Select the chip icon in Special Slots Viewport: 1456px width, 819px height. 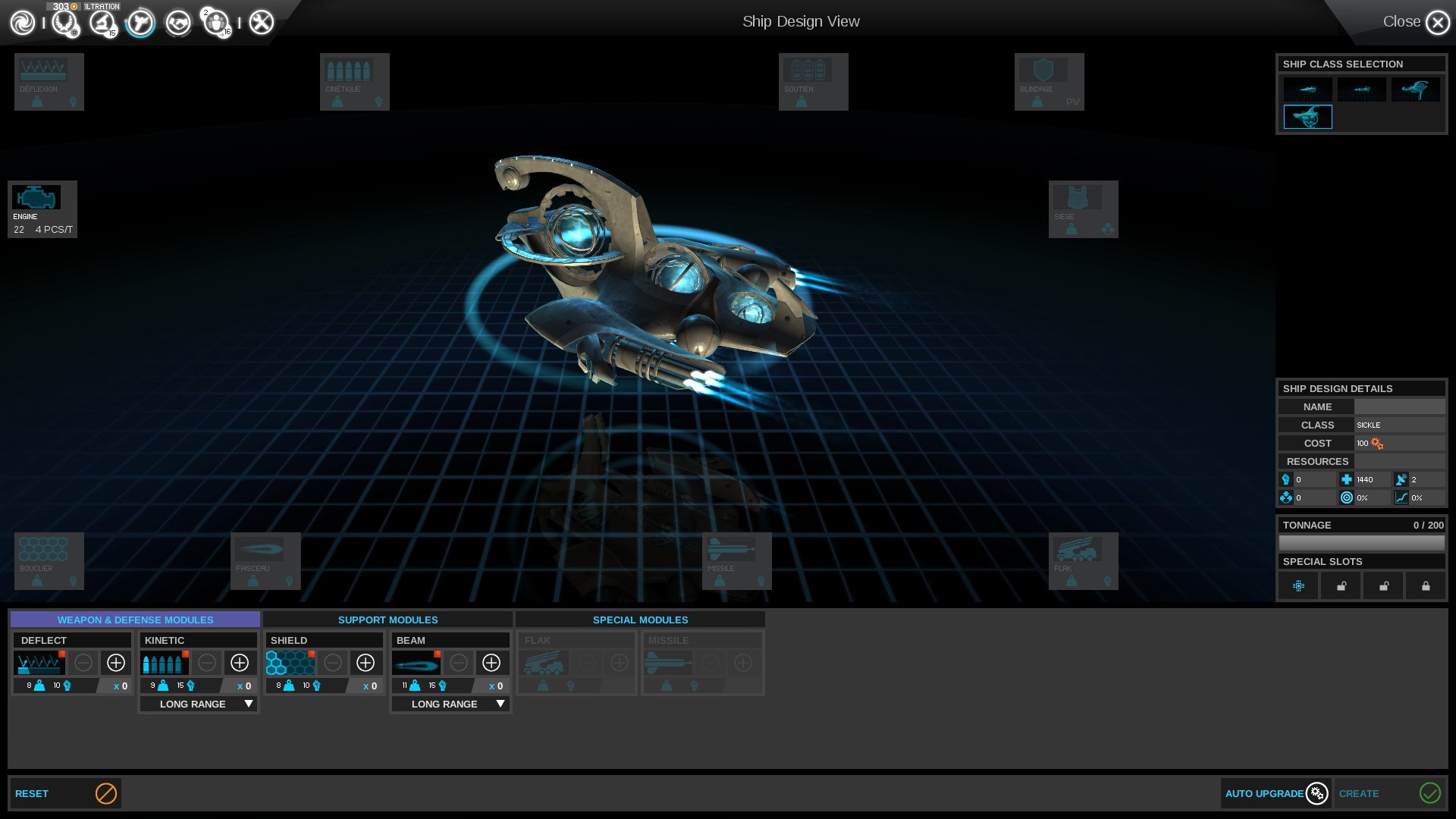tap(1298, 585)
